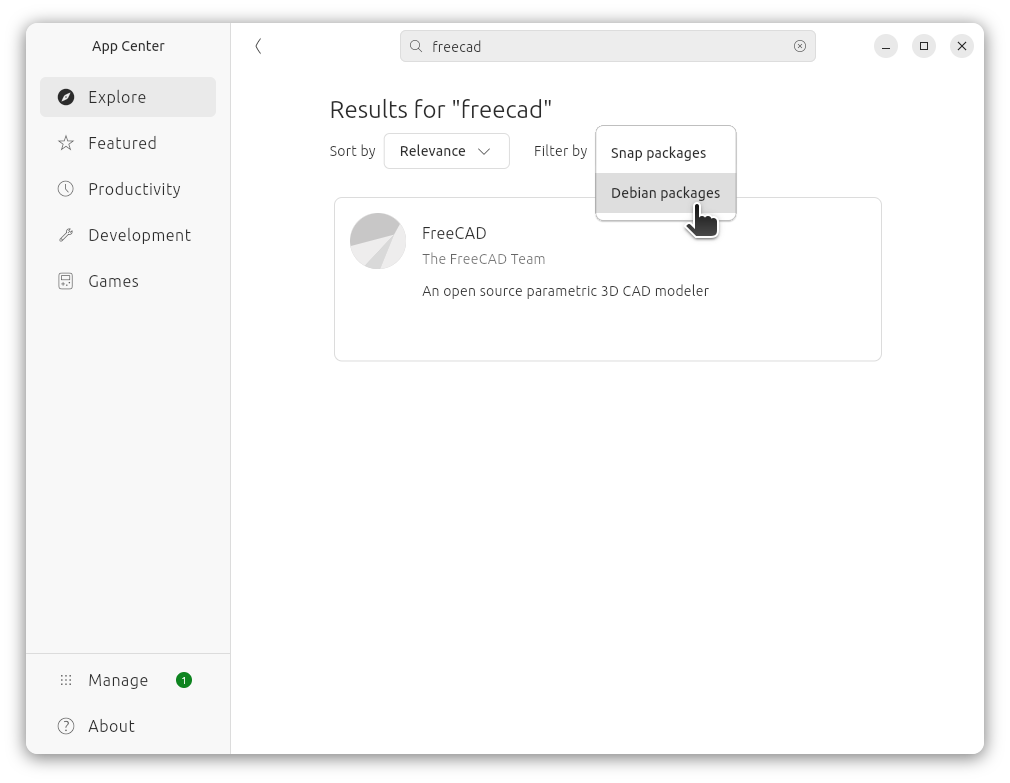Image resolution: width=1010 pixels, height=783 pixels.
Task: Click the FreeCAD app icon thumbnail
Action: (378, 241)
